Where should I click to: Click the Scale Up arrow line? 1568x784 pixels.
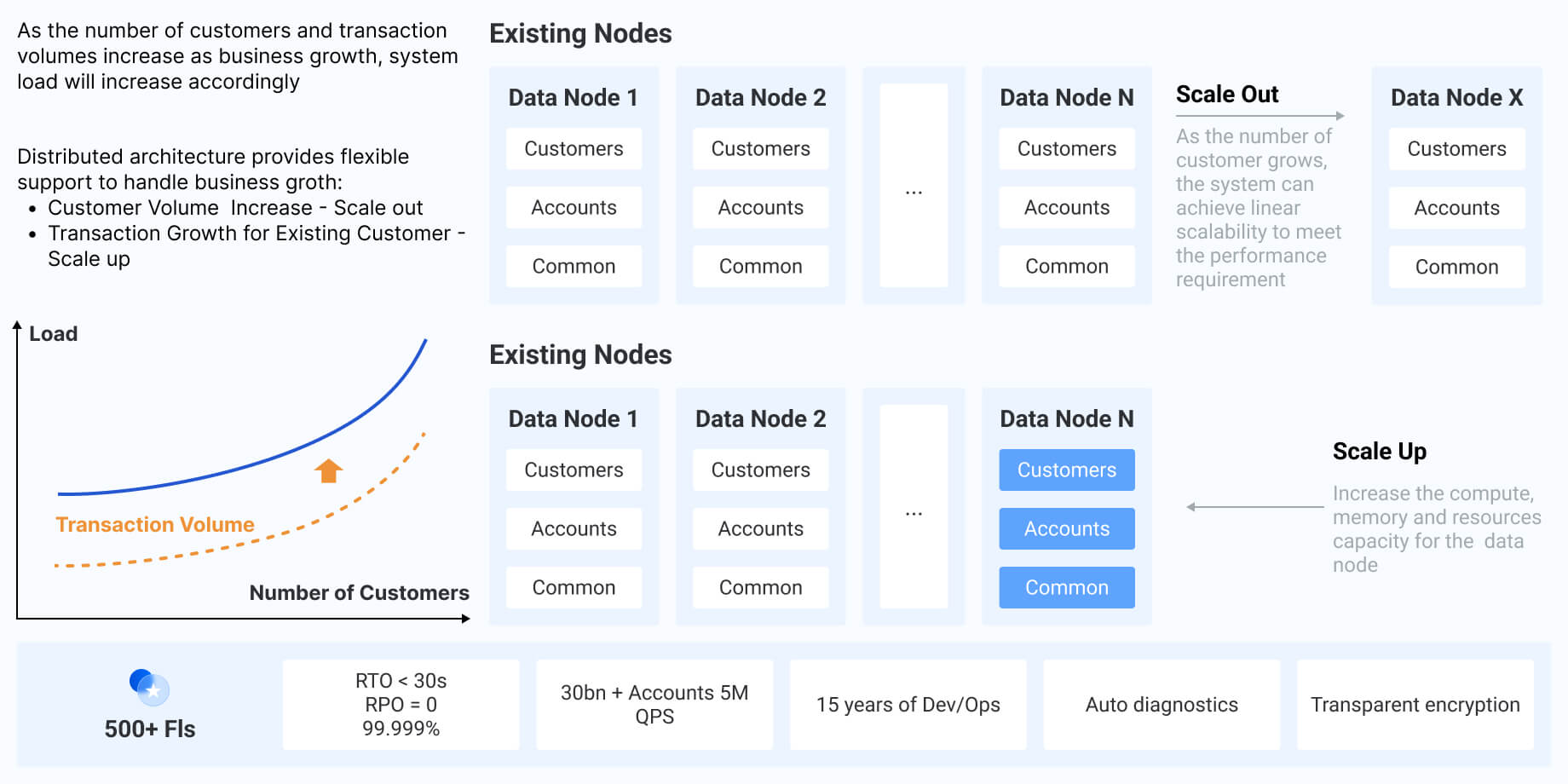1254,507
